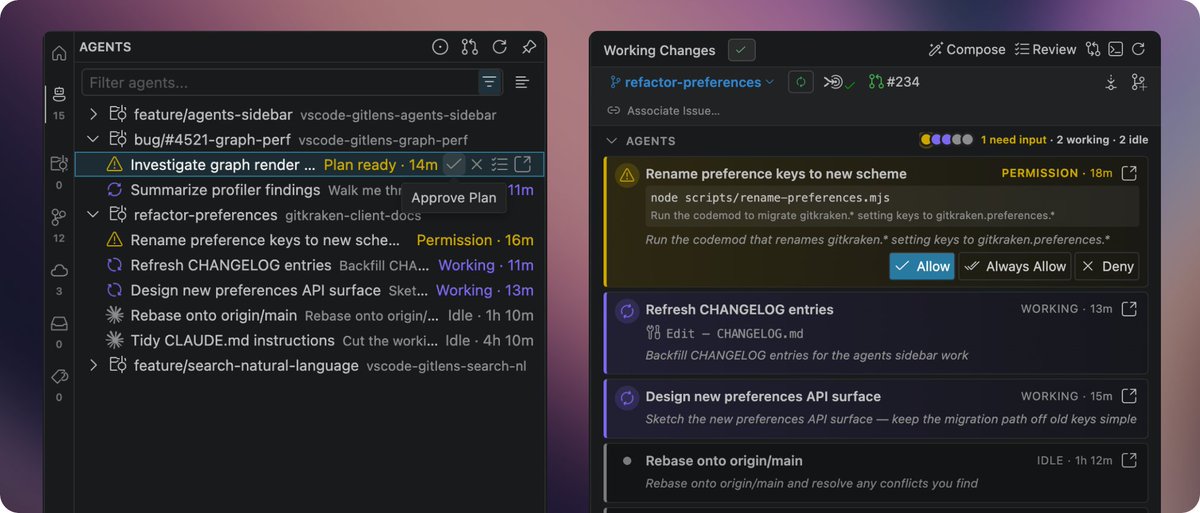Toggle the Working Changes checkmark button
1200x513 pixels.
tap(741, 49)
